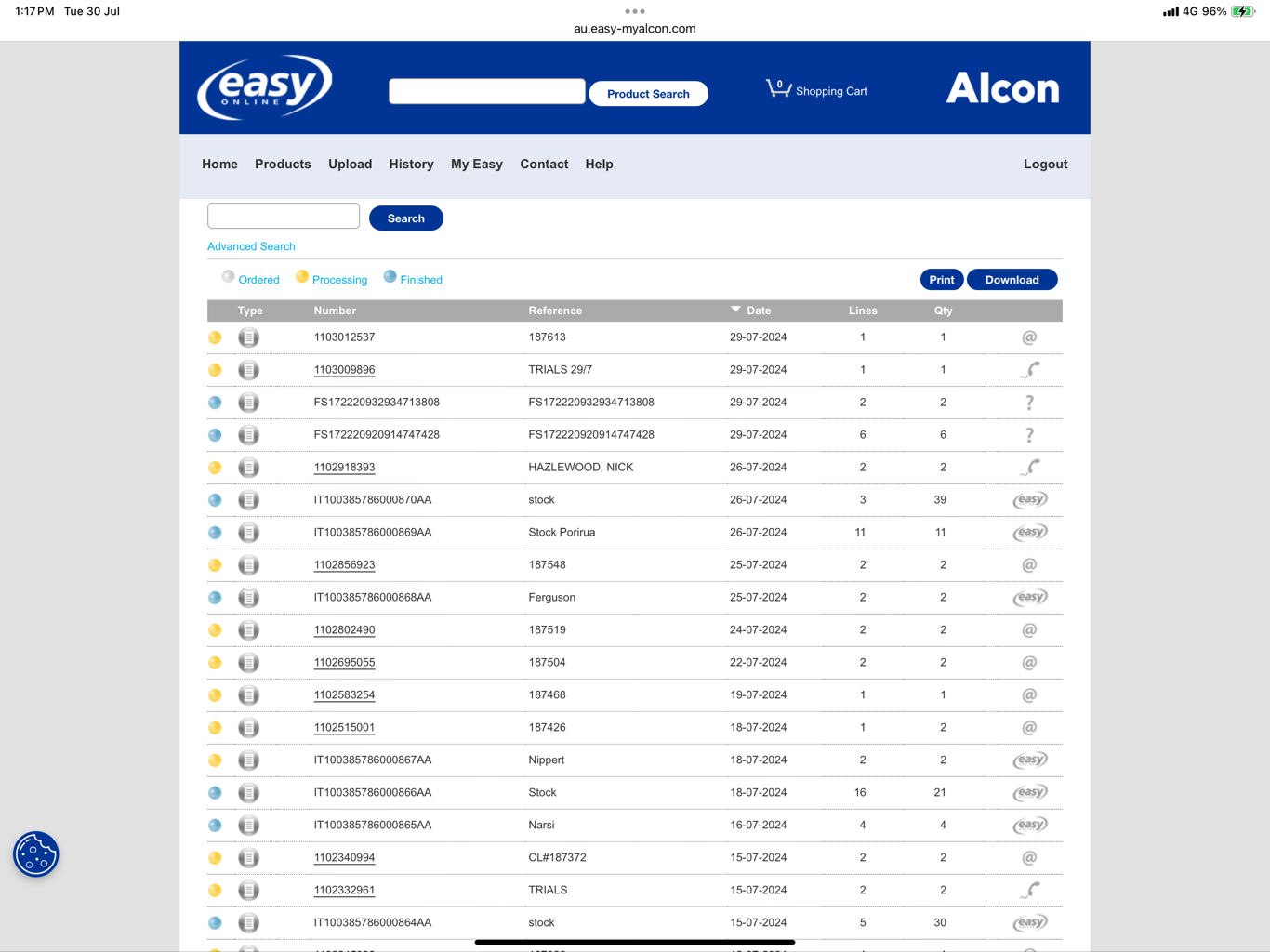Sort by the Reference column header
Image resolution: width=1270 pixels, height=952 pixels.
[555, 311]
